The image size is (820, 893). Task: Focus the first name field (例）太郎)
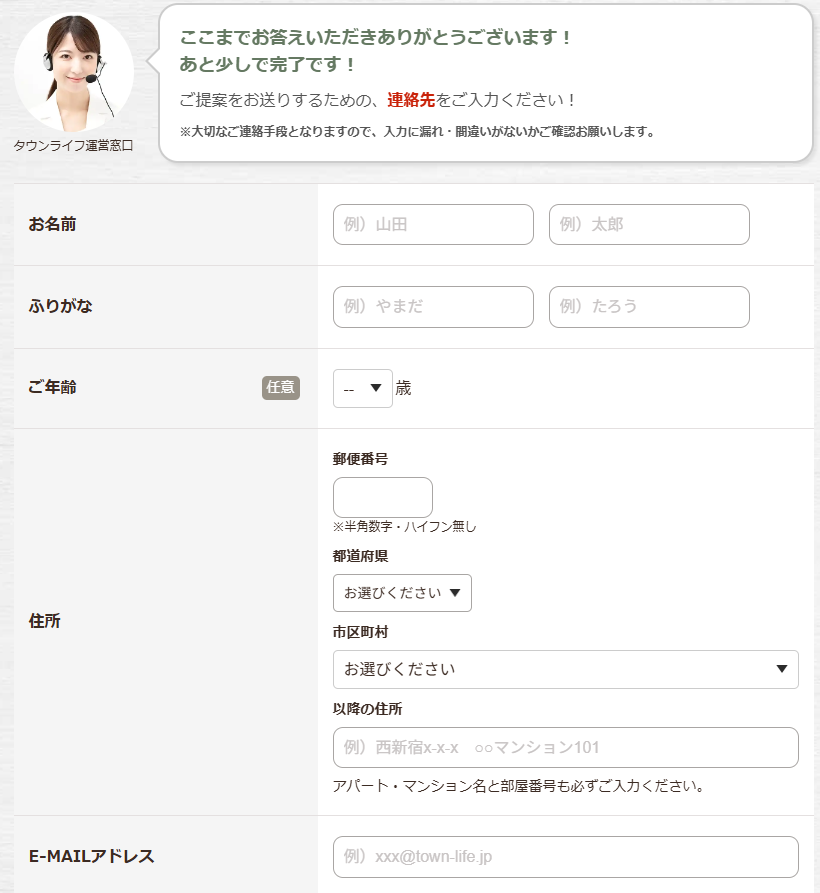649,225
